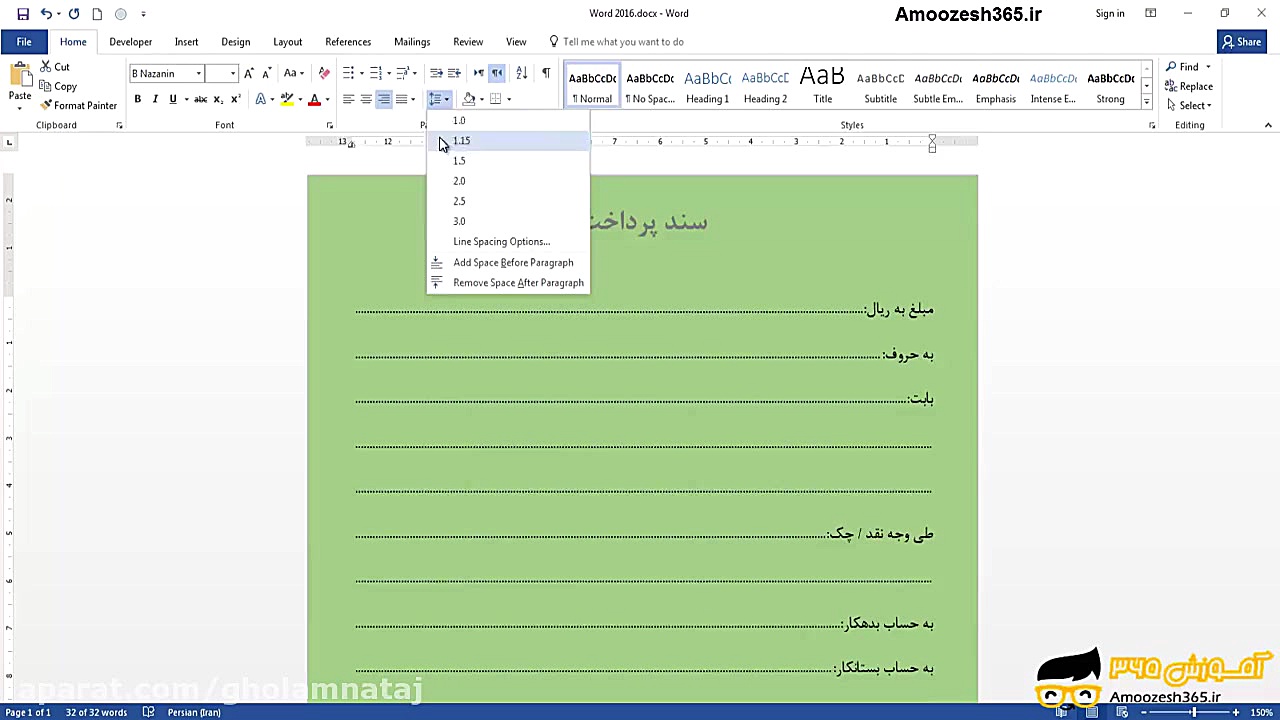Image resolution: width=1280 pixels, height=720 pixels.
Task: Choose Line Spacing Options from the menu
Action: 501,241
